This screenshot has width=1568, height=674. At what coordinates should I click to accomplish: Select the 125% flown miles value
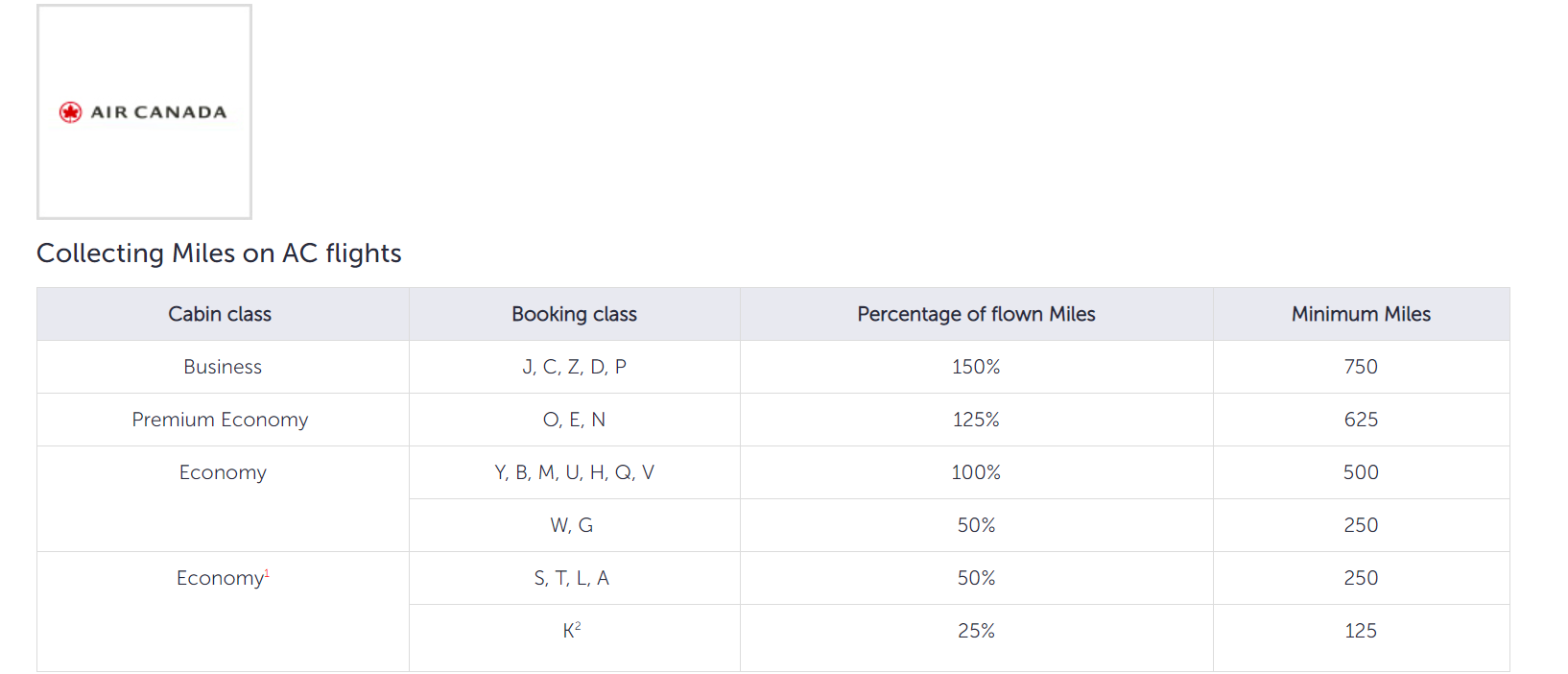pyautogui.click(x=976, y=420)
